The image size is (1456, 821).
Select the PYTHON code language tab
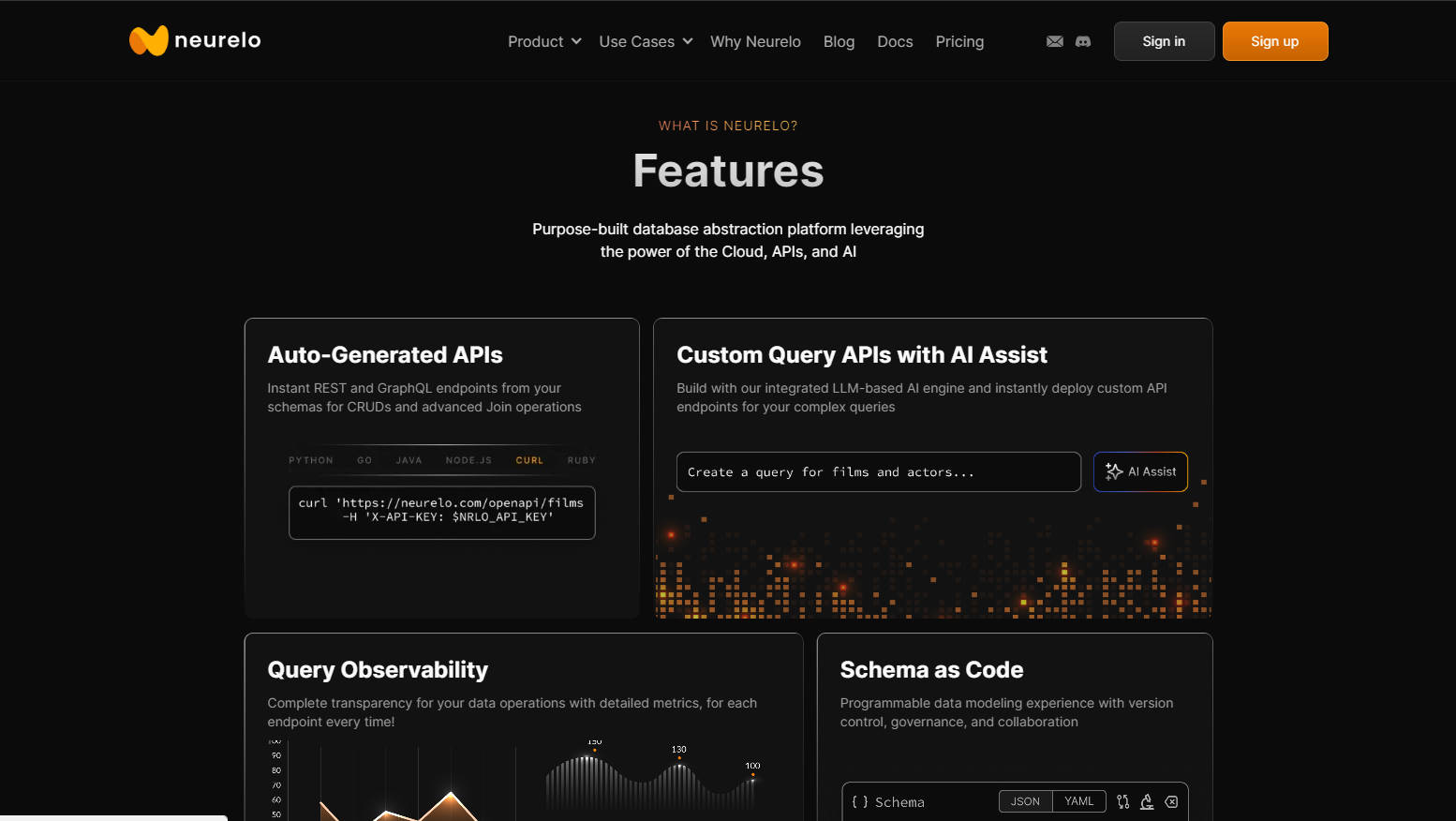coord(311,460)
